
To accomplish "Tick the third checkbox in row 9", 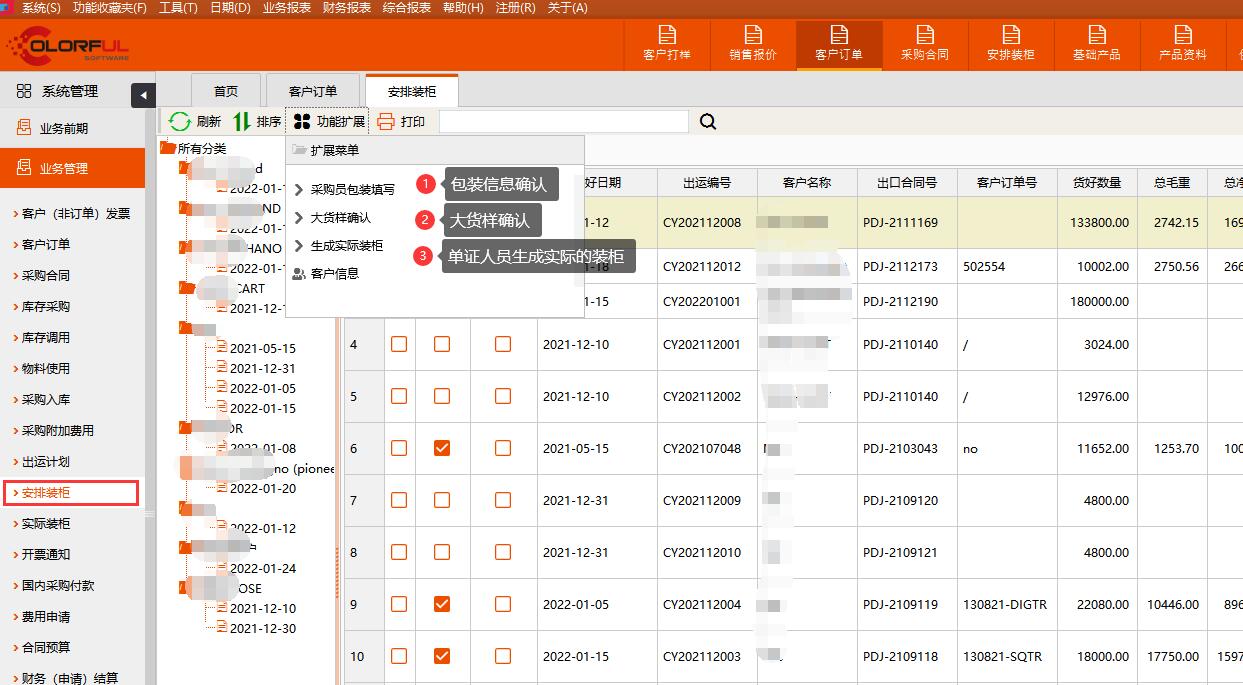I will point(503,604).
